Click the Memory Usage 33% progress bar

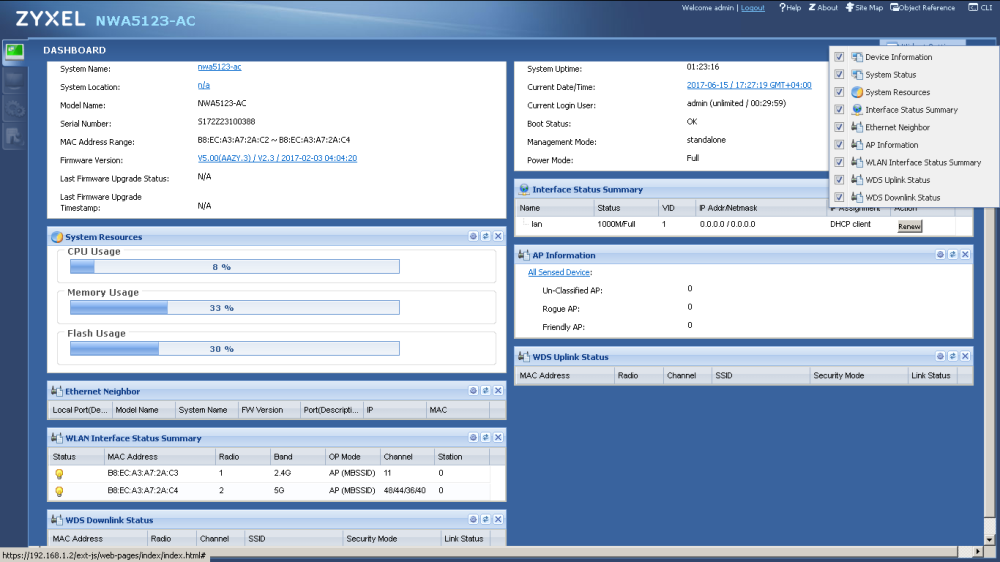pyautogui.click(x=235, y=307)
